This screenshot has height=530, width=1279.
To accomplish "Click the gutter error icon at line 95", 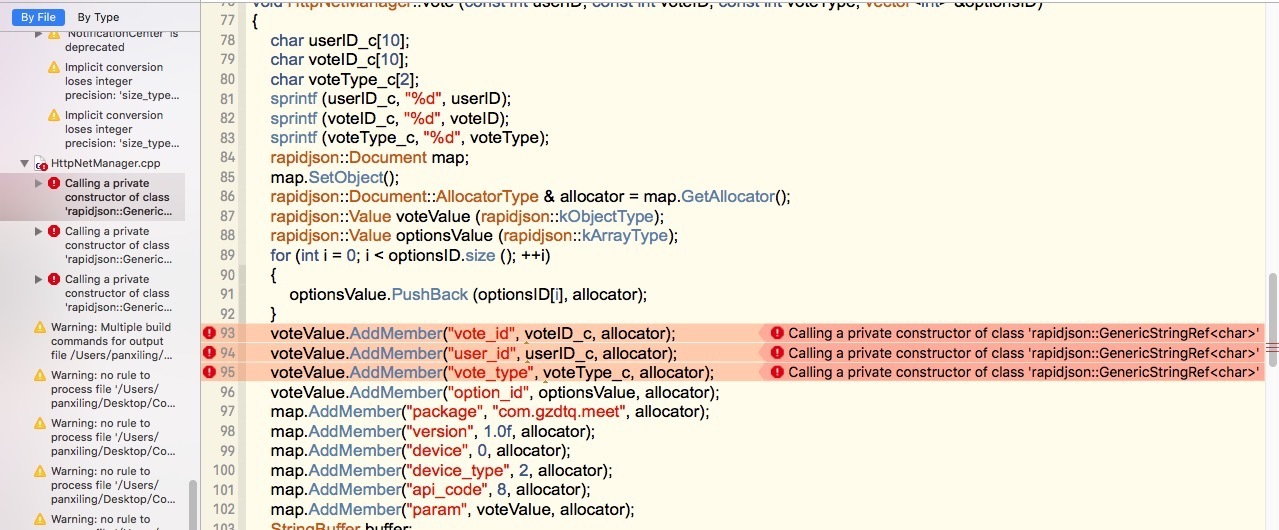I will [209, 372].
